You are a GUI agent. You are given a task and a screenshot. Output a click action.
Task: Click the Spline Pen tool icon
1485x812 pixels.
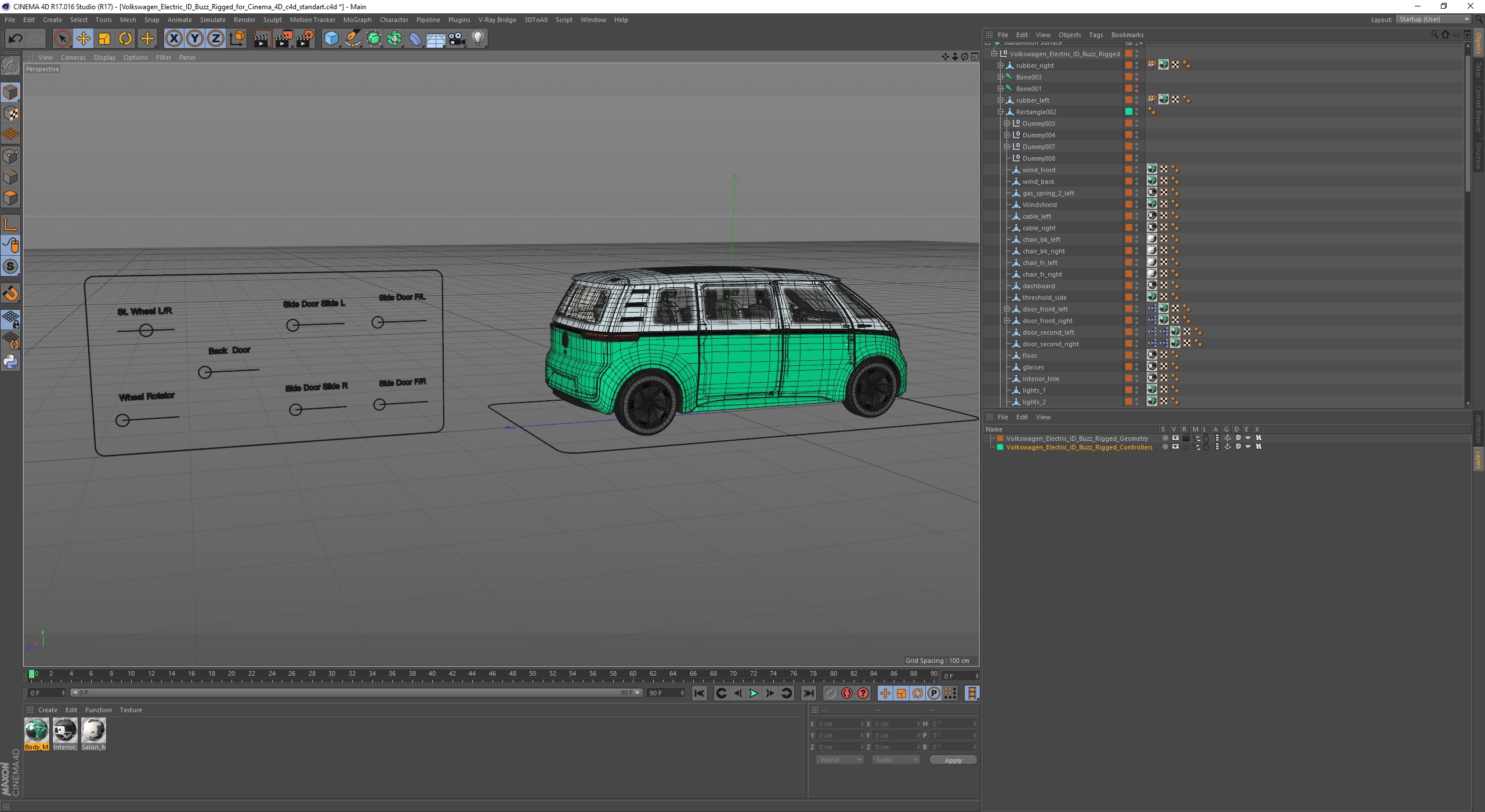click(x=352, y=38)
